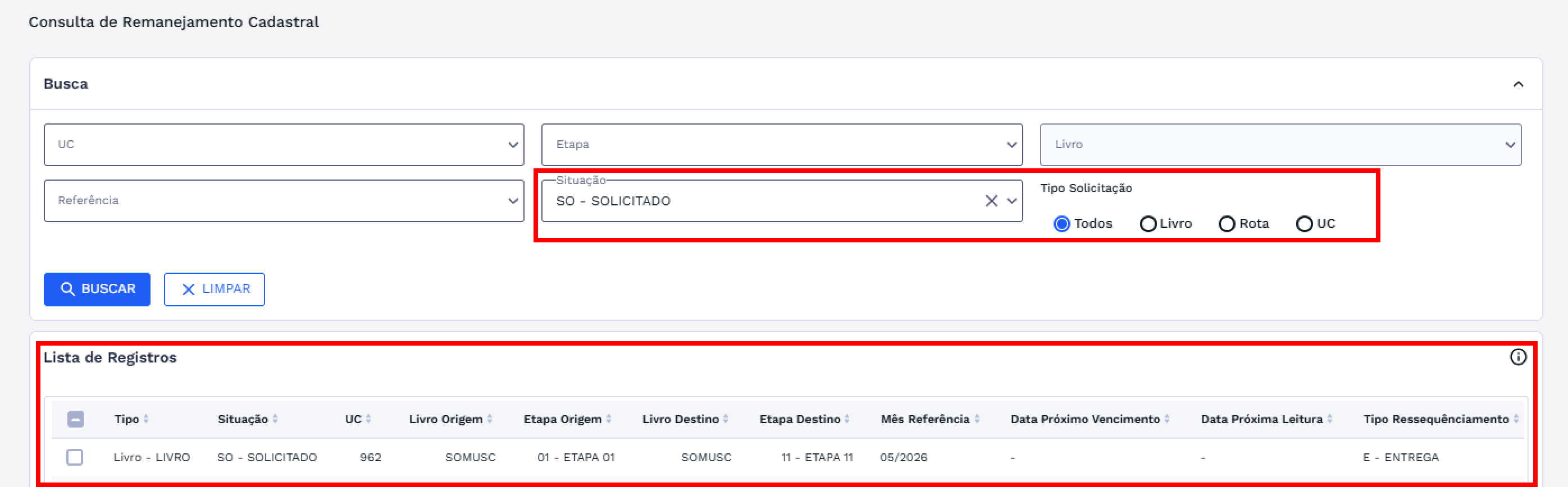Sort by Mês Referência sort icon

pyautogui.click(x=977, y=419)
